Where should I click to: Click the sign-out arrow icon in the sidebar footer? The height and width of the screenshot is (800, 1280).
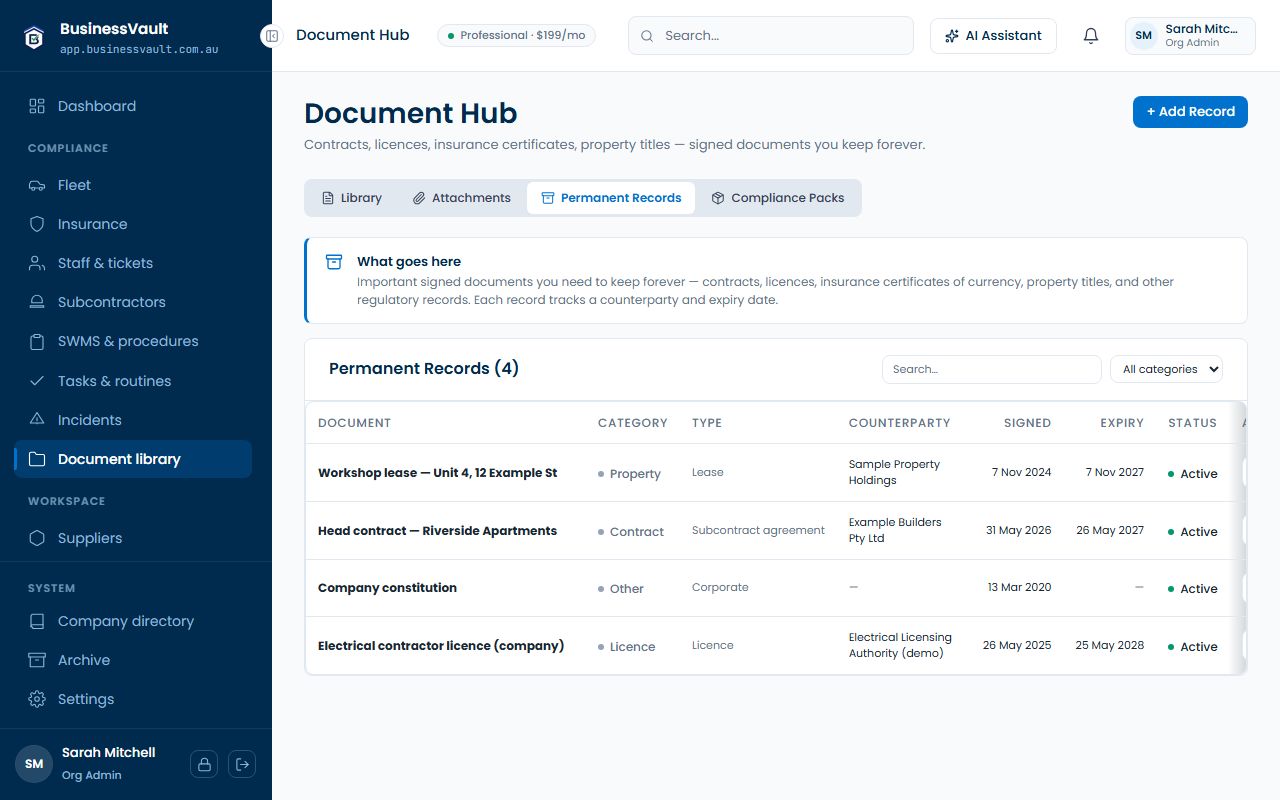242,764
